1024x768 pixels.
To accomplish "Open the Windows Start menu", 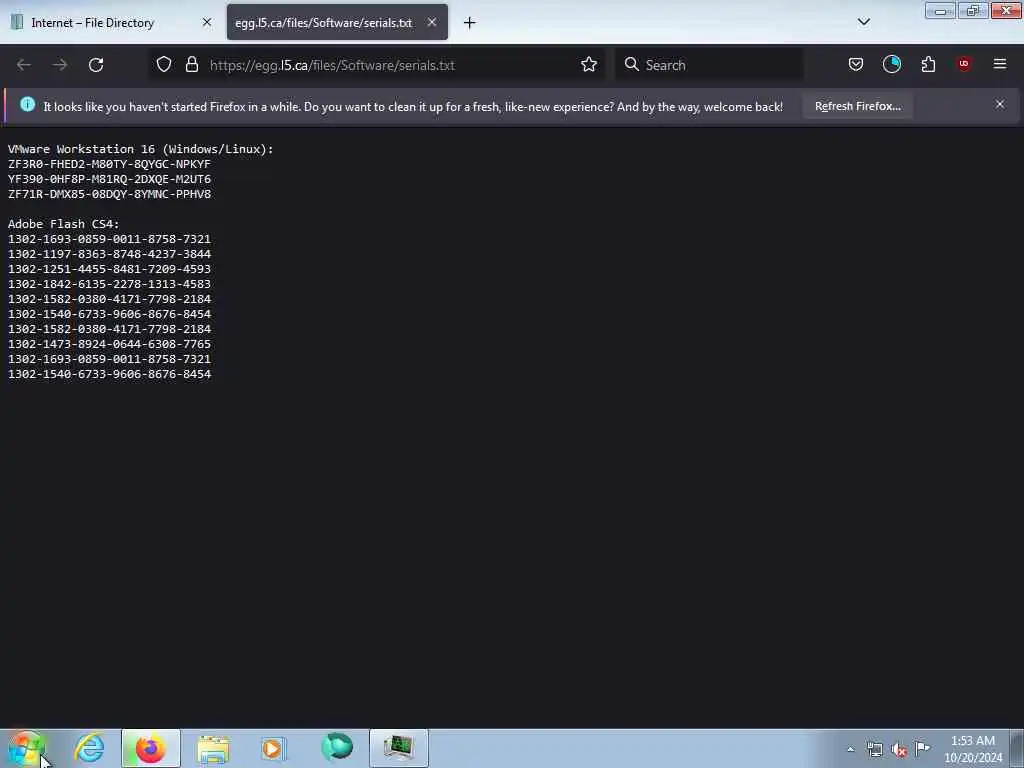I will (x=24, y=748).
